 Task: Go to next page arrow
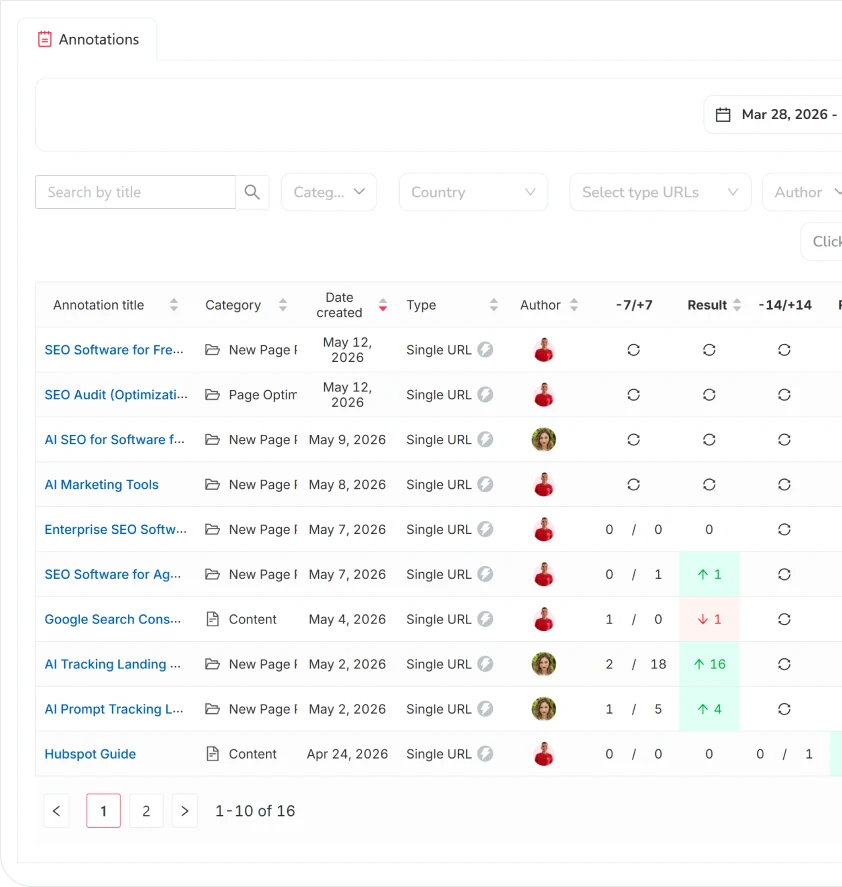pyautogui.click(x=184, y=811)
